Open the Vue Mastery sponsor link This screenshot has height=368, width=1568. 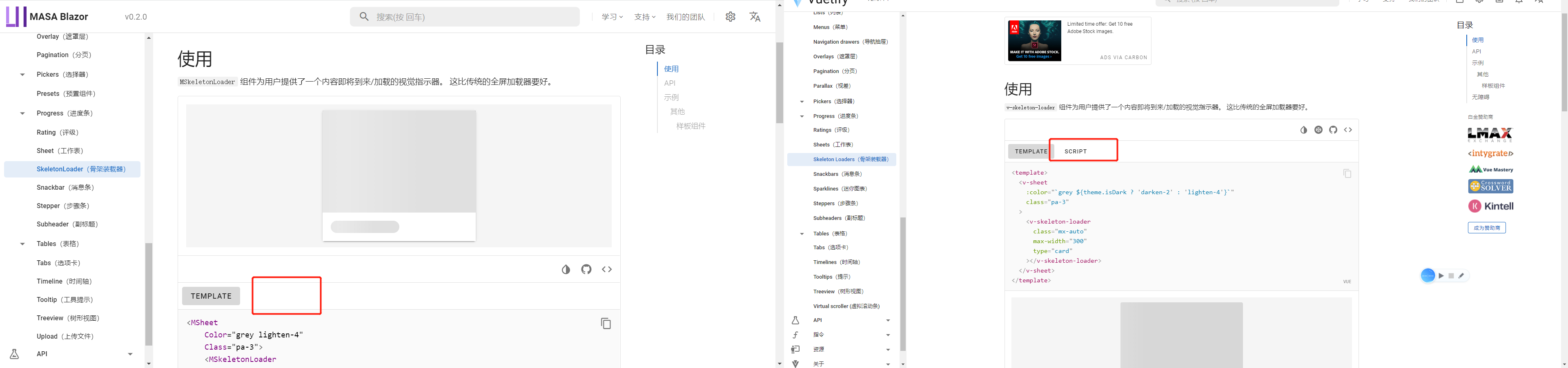point(1491,169)
